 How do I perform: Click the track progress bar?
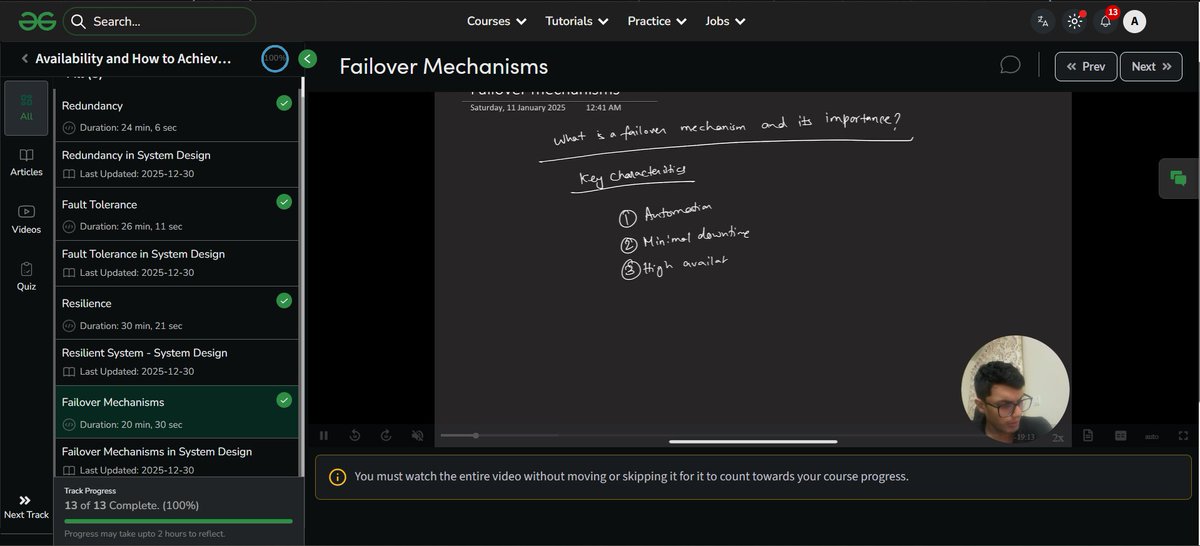pos(179,521)
